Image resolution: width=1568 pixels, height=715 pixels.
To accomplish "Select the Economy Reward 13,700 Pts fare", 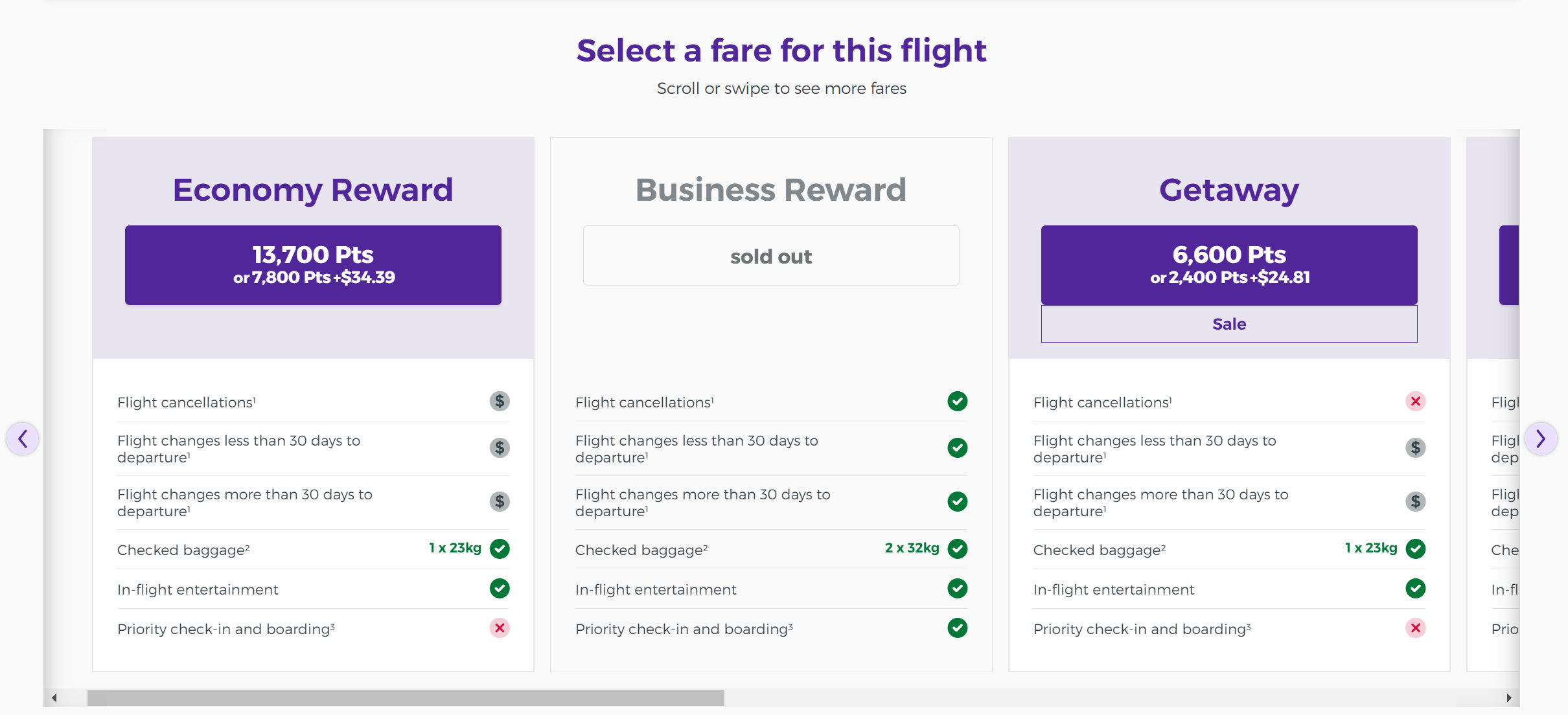I will point(313,265).
